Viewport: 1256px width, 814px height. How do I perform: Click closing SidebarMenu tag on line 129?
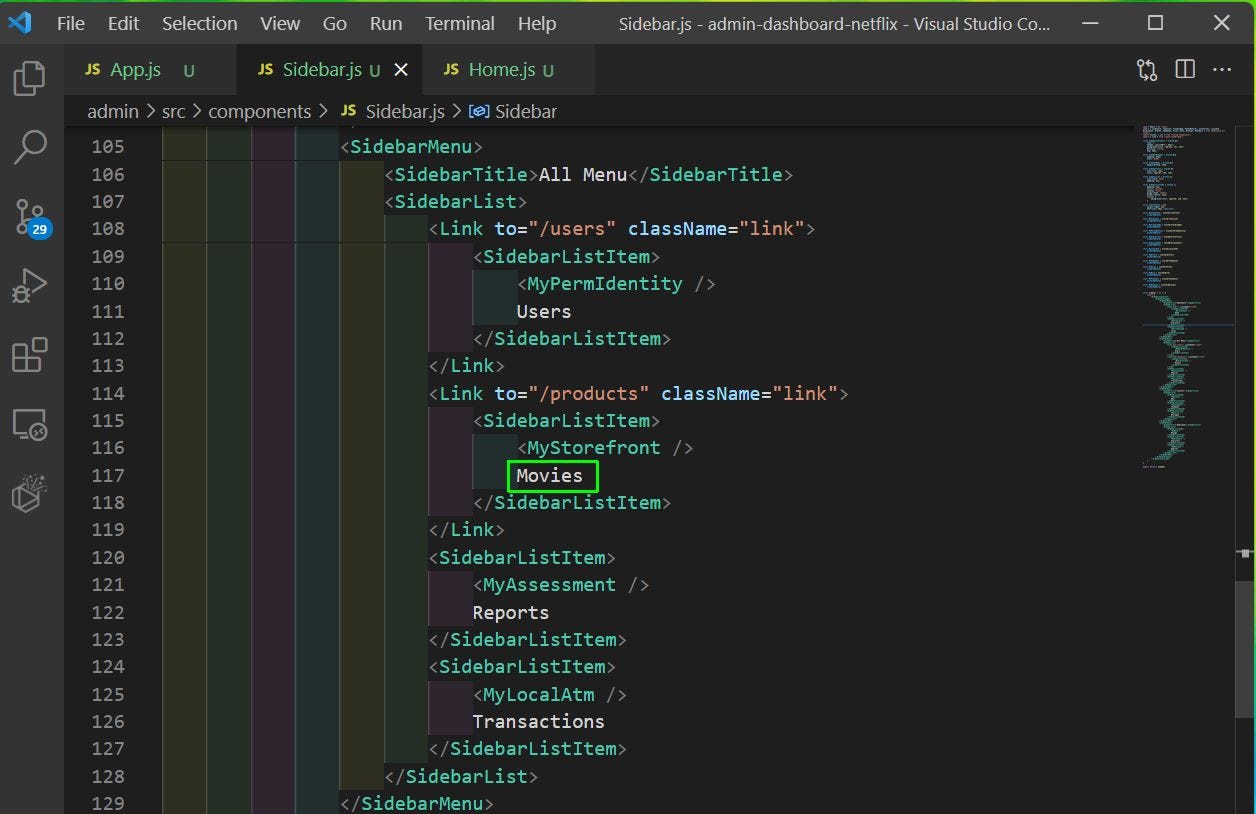[417, 803]
